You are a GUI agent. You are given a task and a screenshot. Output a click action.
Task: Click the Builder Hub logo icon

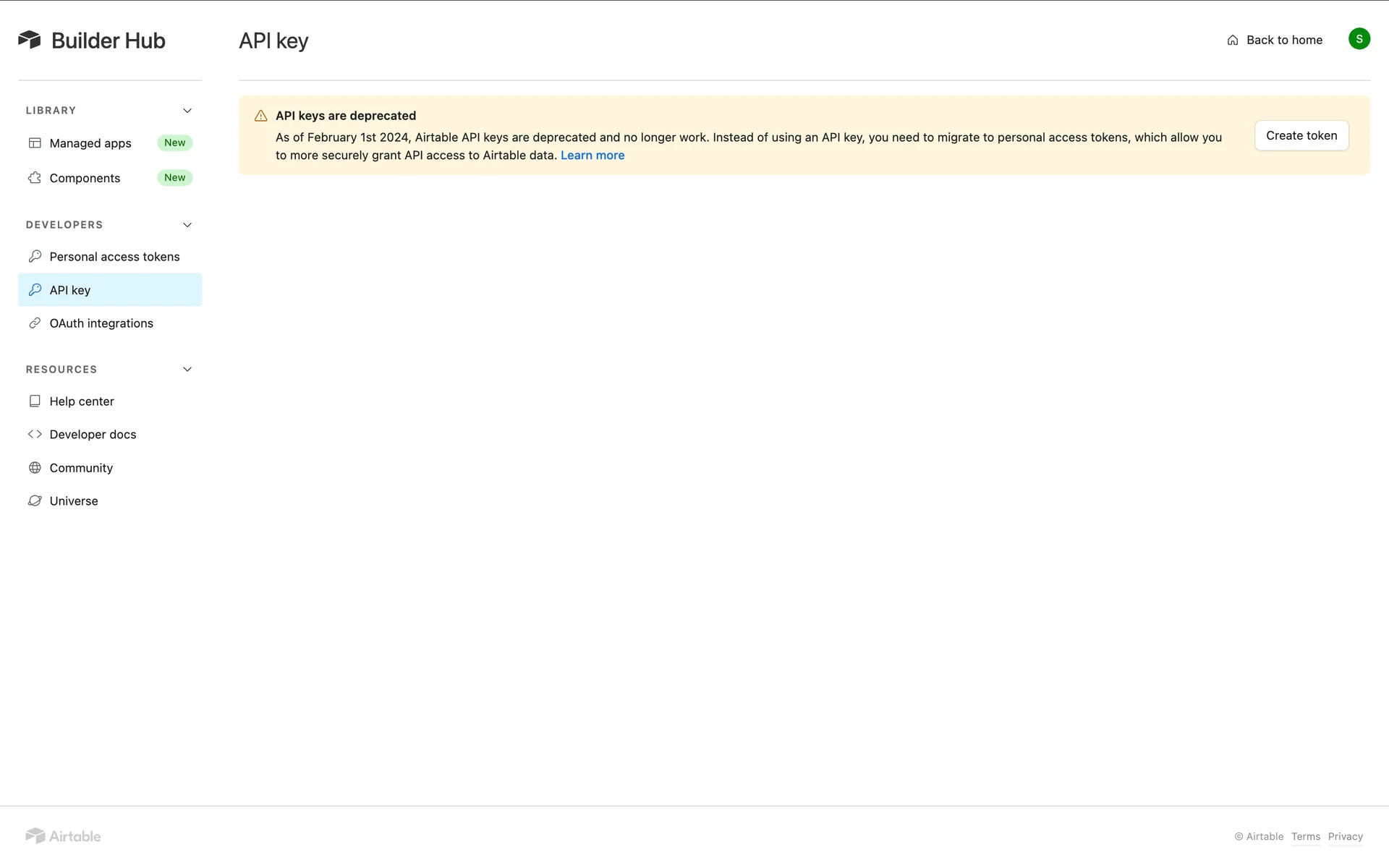(x=30, y=40)
